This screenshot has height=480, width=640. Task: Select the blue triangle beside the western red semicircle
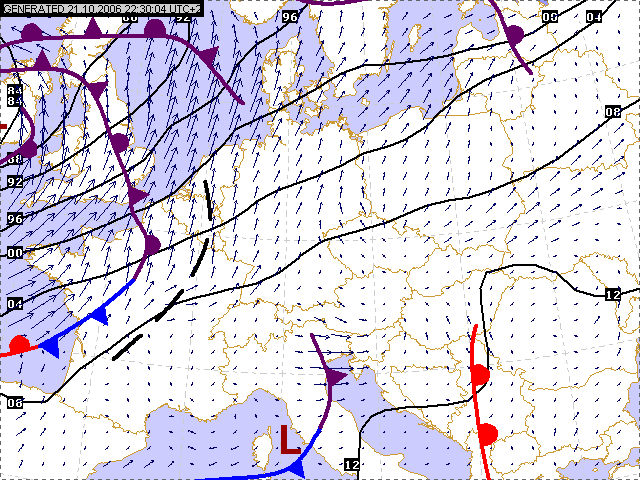pyautogui.click(x=50, y=346)
